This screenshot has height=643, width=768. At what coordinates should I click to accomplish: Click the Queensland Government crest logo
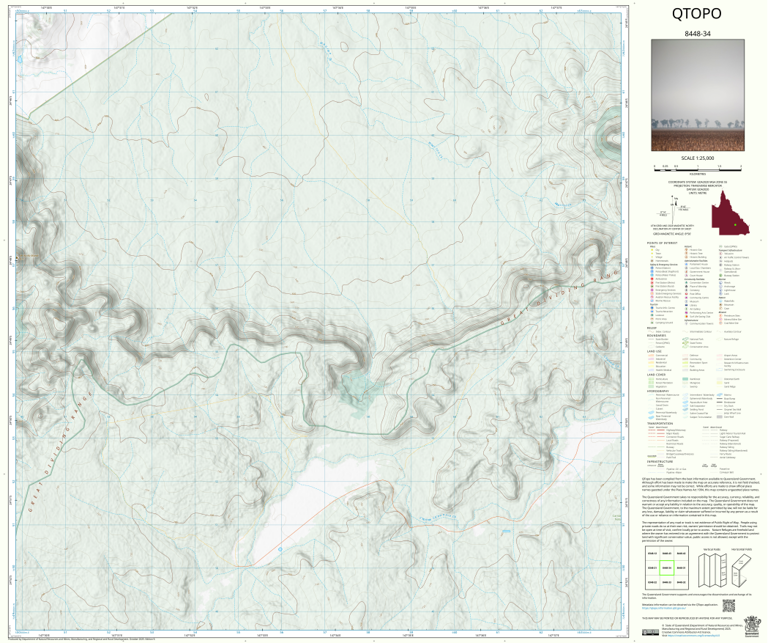pyautogui.click(x=750, y=627)
